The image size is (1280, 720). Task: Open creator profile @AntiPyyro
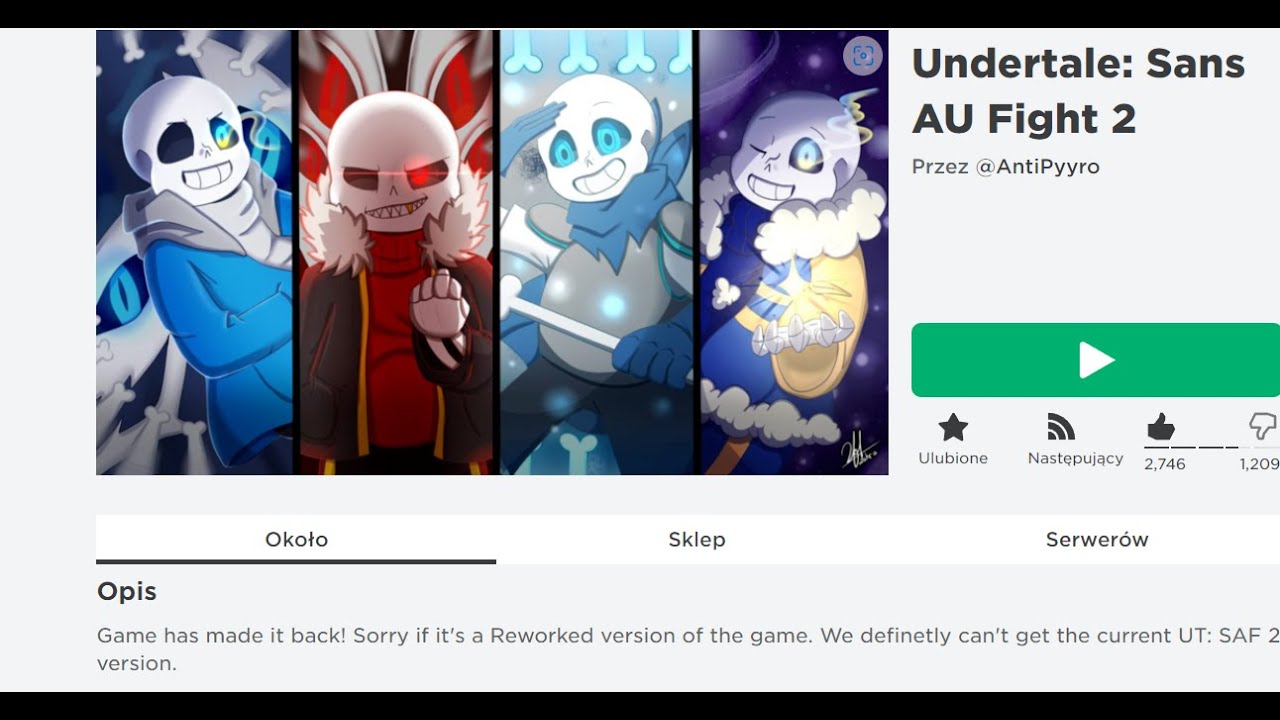coord(1037,167)
